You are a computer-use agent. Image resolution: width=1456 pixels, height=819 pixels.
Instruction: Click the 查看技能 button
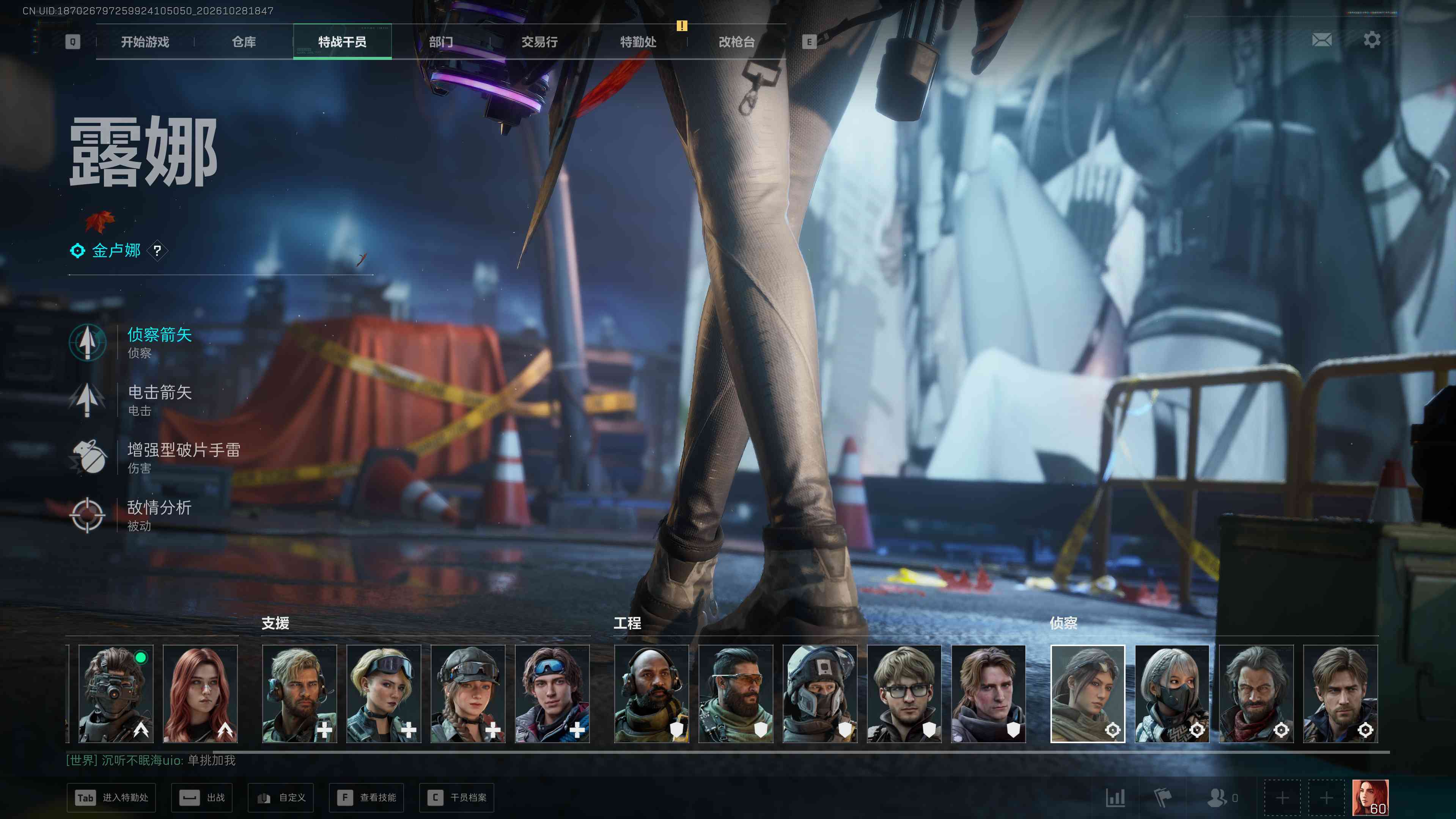[x=366, y=797]
